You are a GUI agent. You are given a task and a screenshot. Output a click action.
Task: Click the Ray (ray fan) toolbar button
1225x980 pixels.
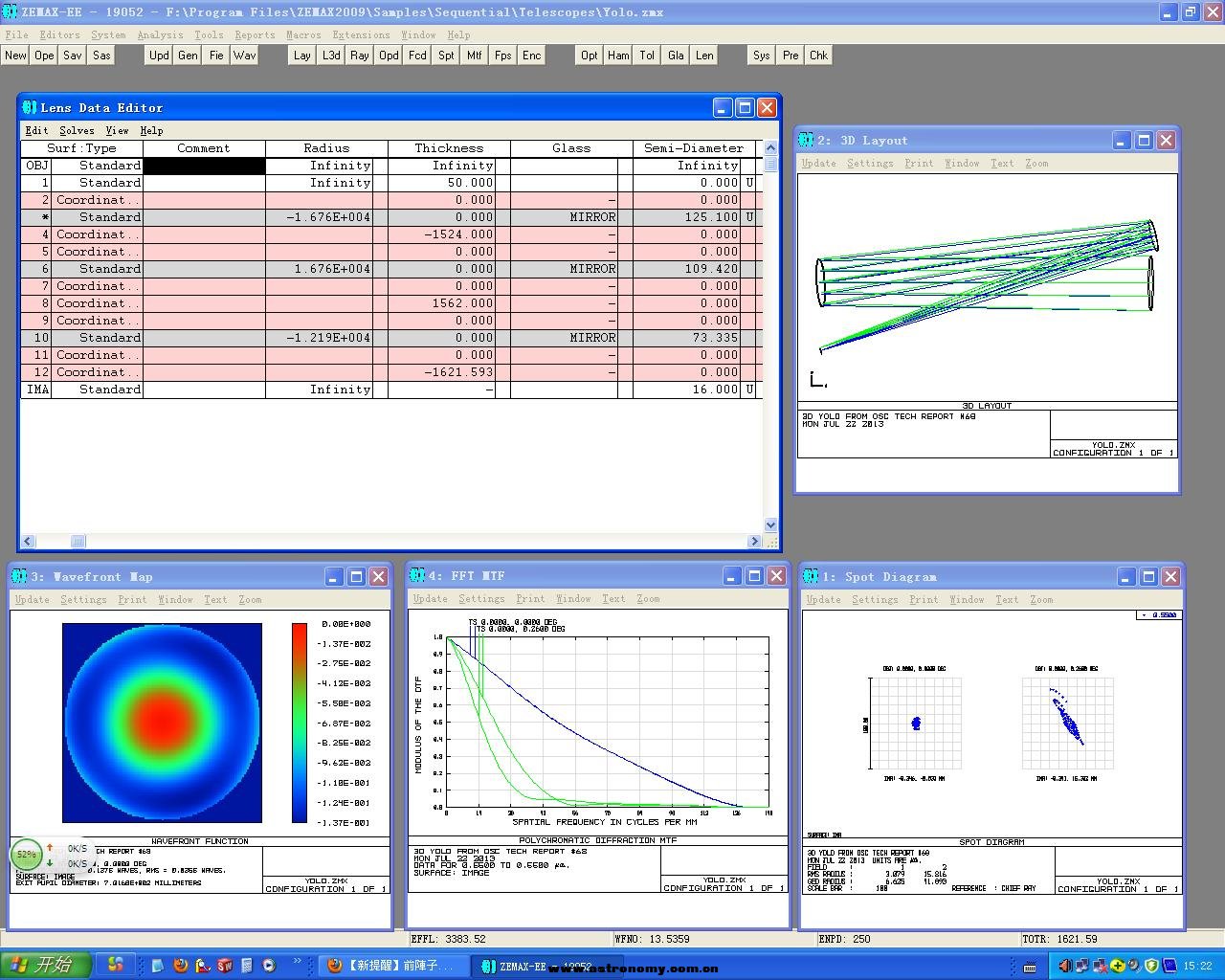tap(360, 56)
